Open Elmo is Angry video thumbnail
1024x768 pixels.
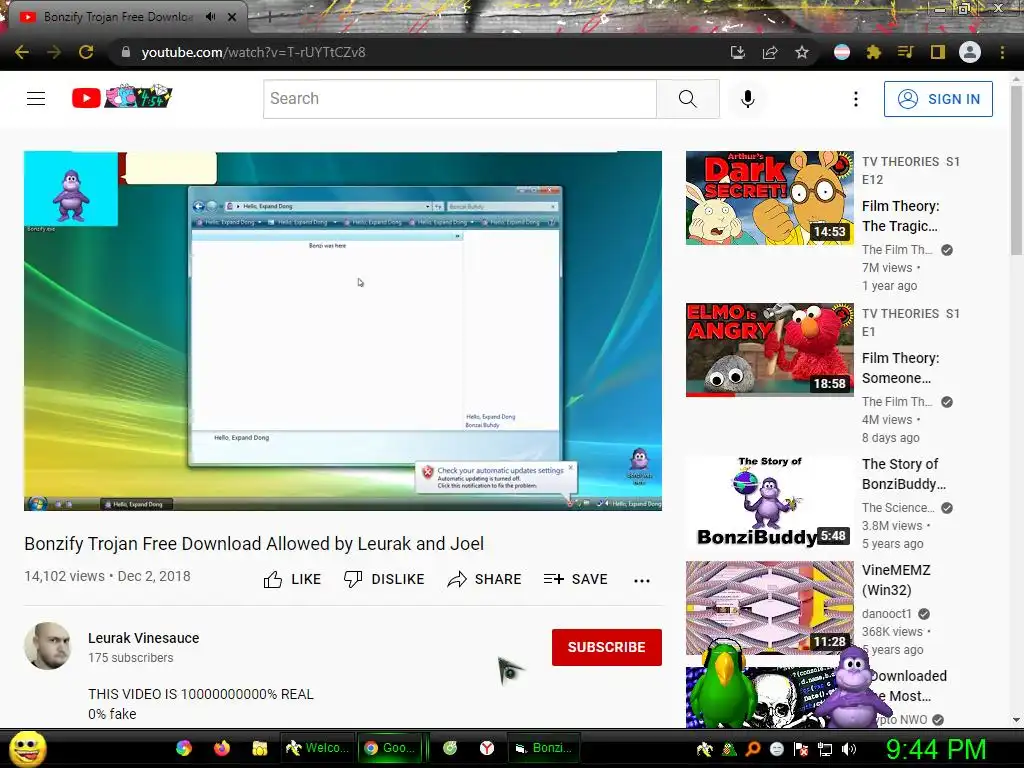(769, 349)
